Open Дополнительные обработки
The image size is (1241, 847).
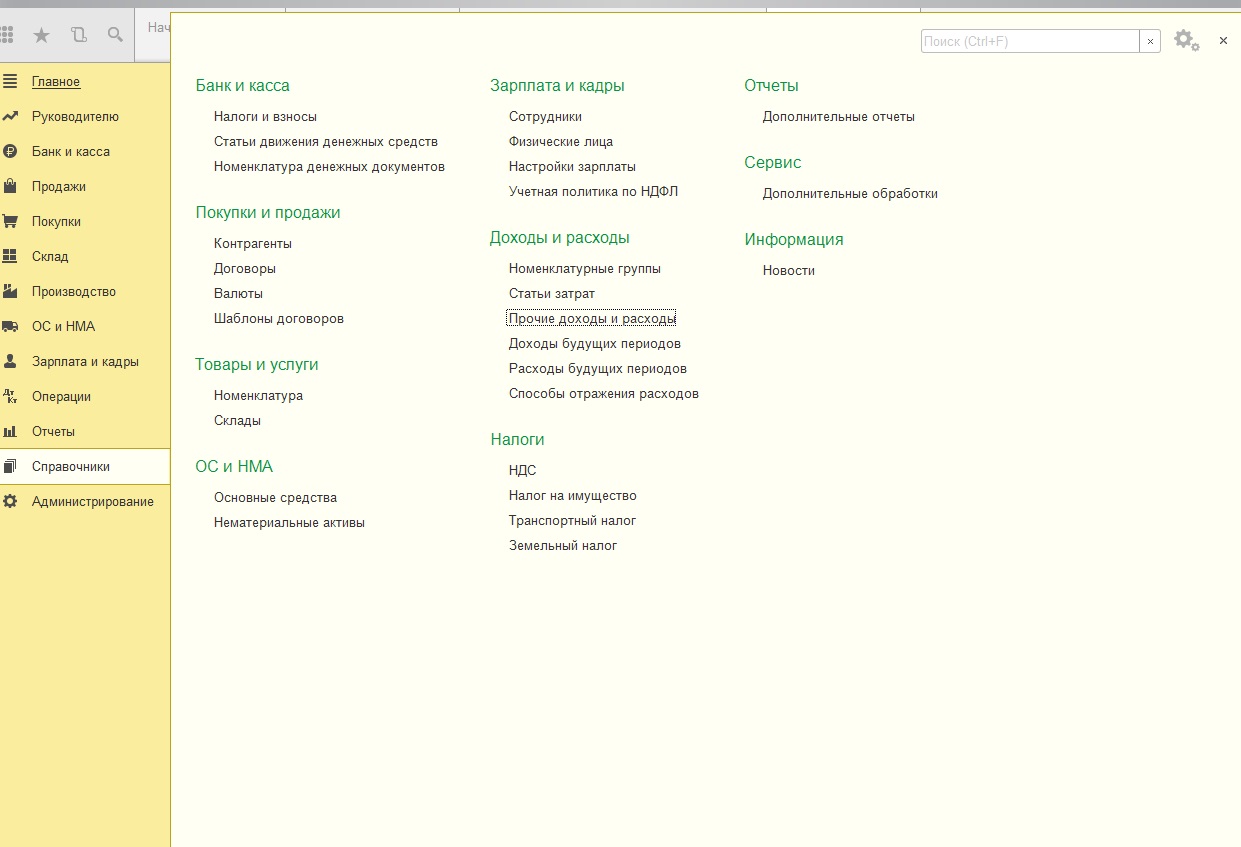tap(850, 194)
